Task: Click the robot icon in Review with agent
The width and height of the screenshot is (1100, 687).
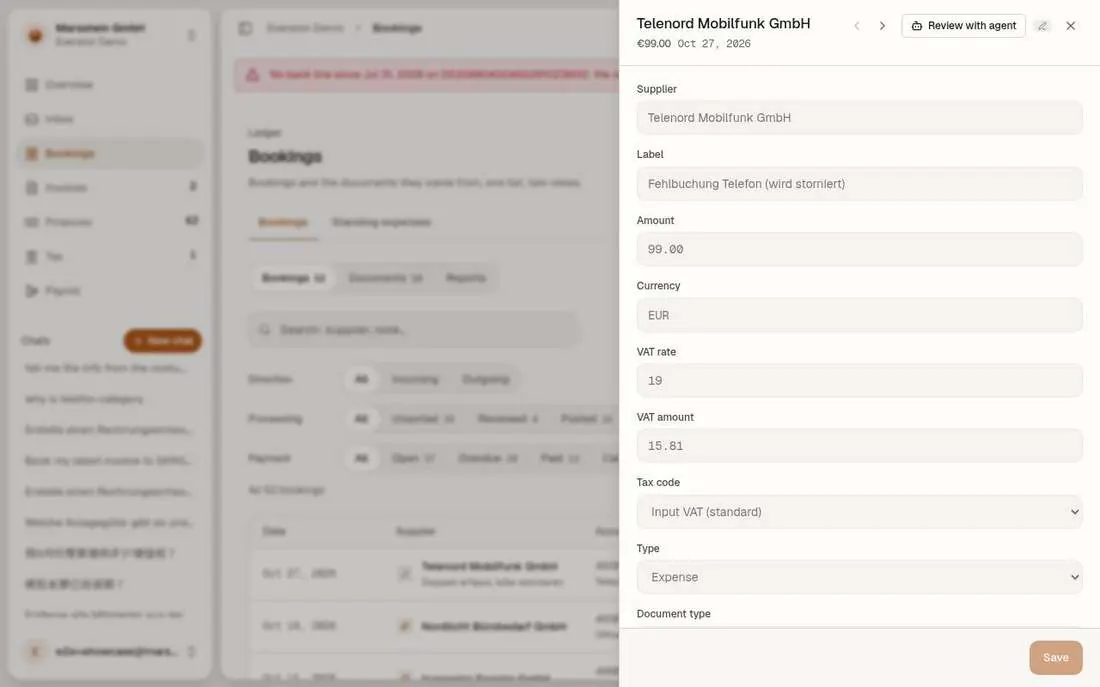Action: coord(916,26)
